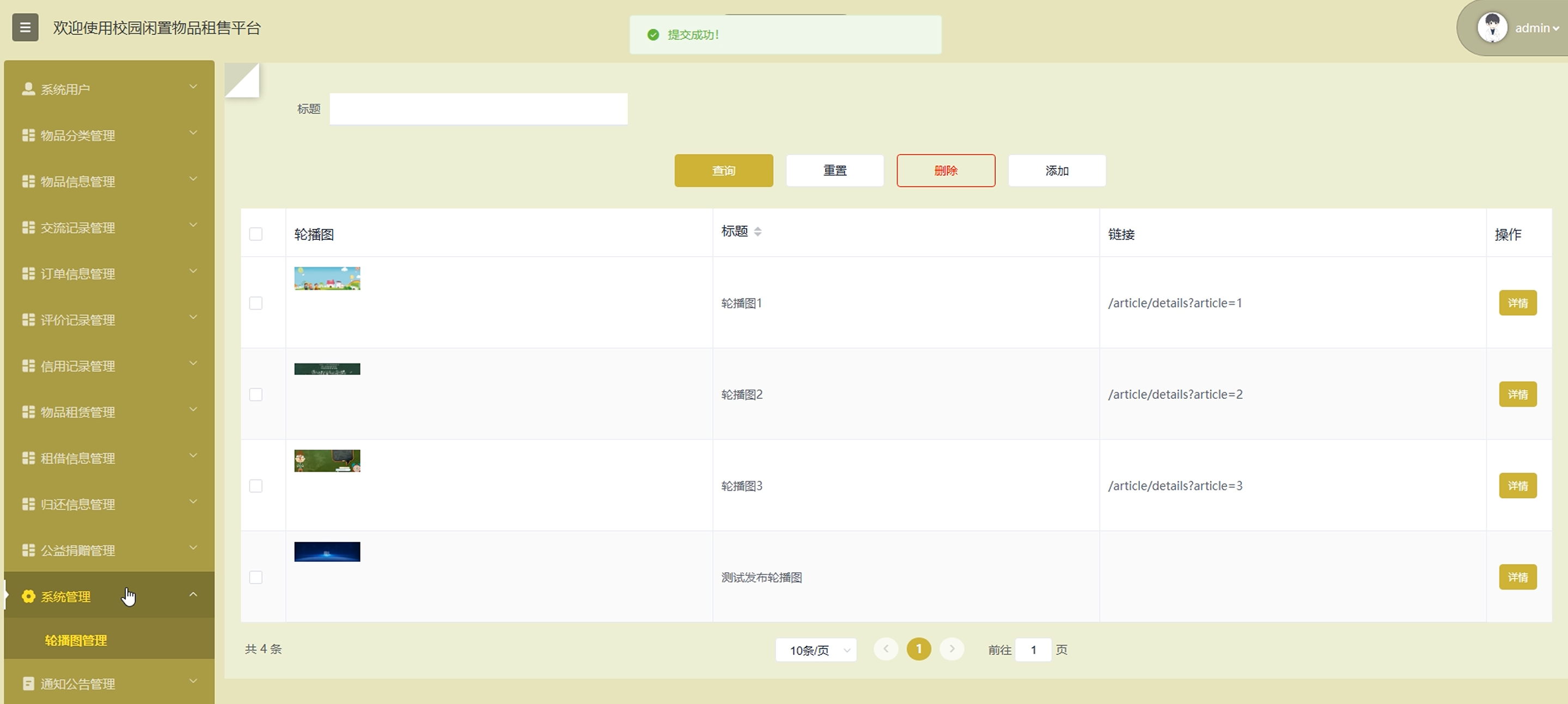Click the 轮播图3 thumbnail image
This screenshot has height=704, width=1568.
point(327,461)
